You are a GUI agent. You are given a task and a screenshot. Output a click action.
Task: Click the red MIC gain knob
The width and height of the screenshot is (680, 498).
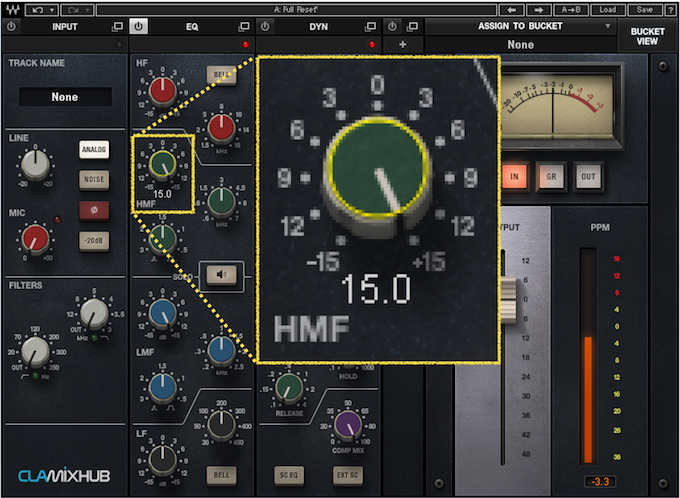[36, 238]
